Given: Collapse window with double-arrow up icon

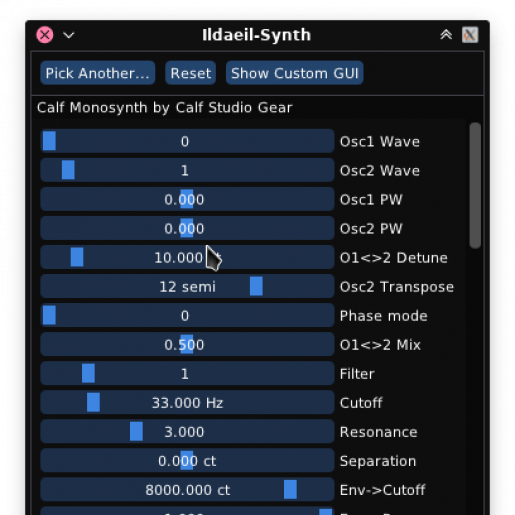Looking at the screenshot, I should point(446,34).
